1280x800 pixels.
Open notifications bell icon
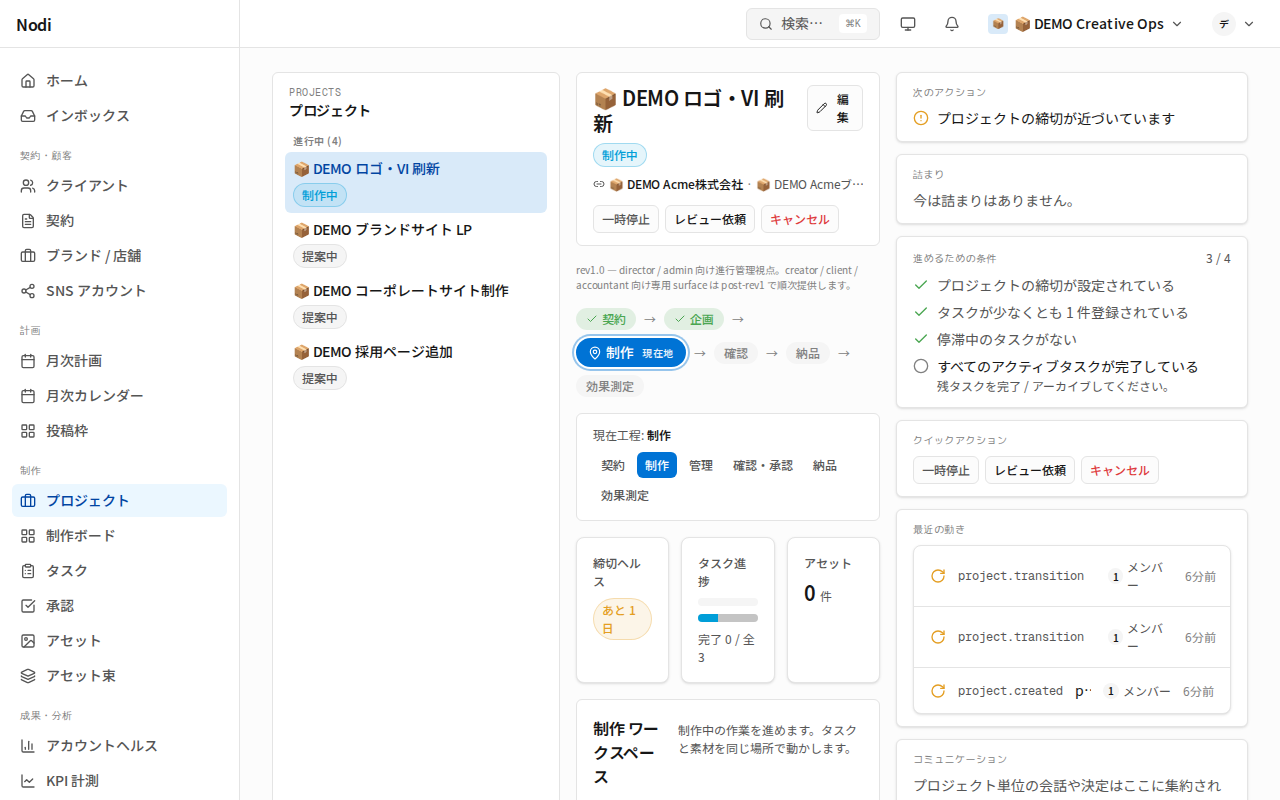[952, 24]
